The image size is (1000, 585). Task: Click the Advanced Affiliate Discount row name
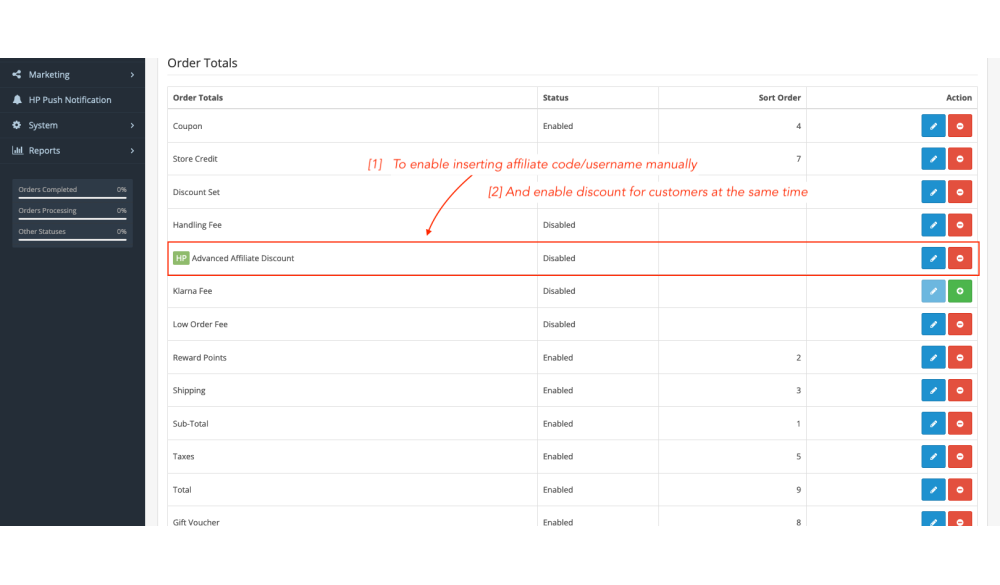click(x=243, y=258)
